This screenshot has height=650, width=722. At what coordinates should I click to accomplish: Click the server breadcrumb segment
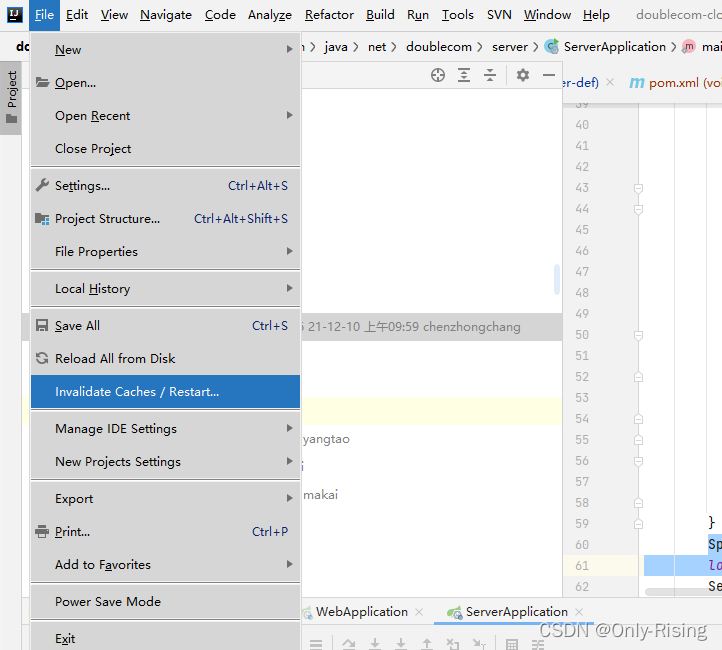[510, 46]
